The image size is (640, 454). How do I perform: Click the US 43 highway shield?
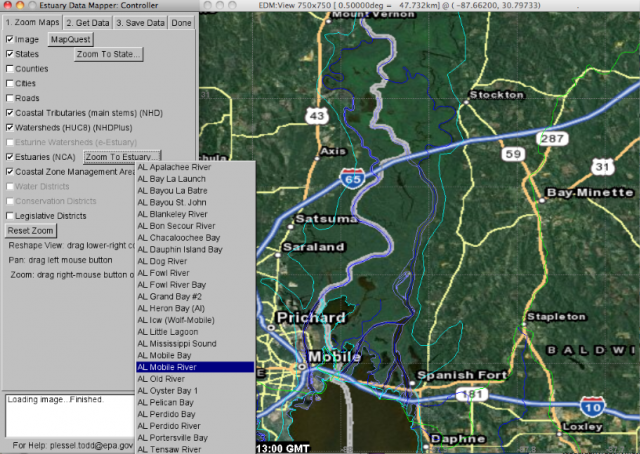[317, 117]
